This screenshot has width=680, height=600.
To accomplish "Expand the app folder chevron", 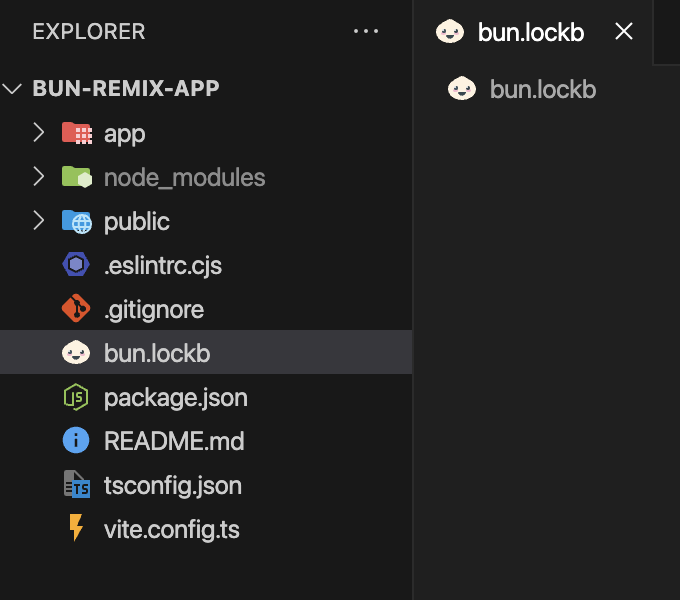I will 39,133.
